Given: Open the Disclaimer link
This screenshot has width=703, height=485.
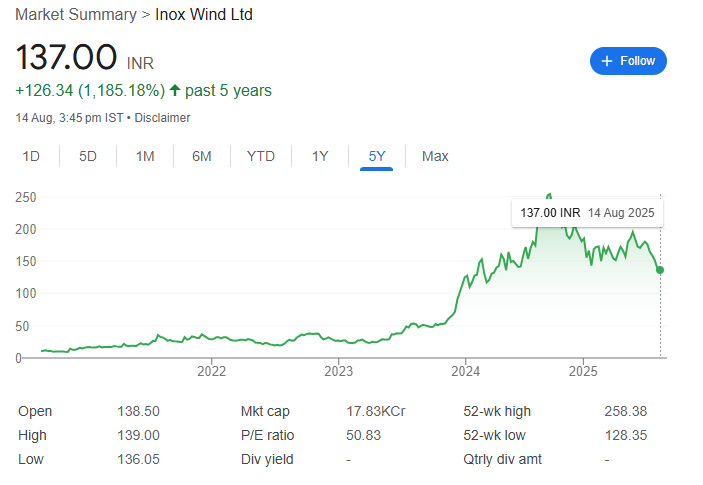Looking at the screenshot, I should 162,118.
